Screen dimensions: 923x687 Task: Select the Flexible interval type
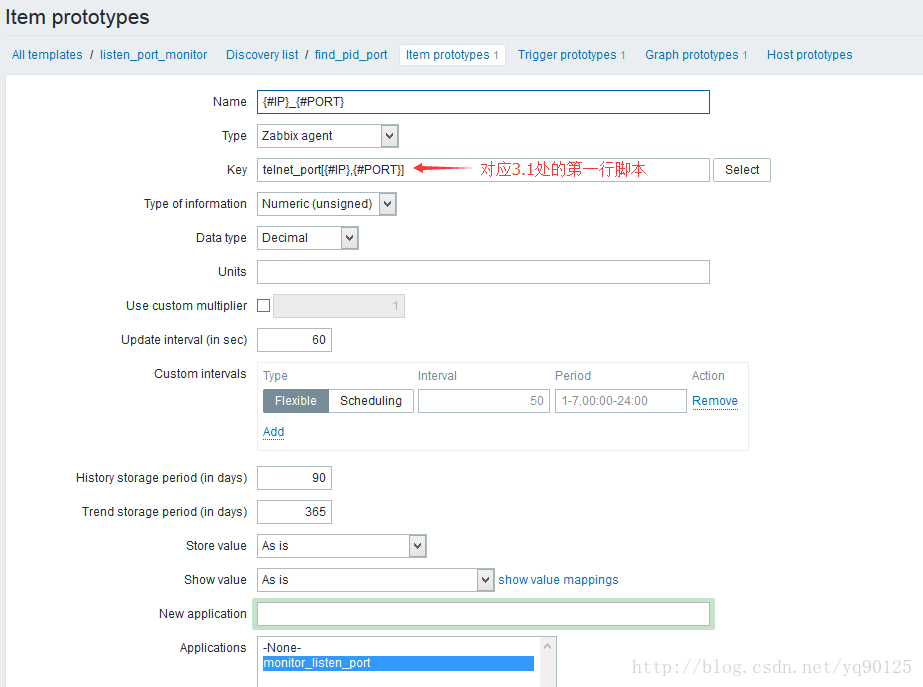tap(296, 401)
